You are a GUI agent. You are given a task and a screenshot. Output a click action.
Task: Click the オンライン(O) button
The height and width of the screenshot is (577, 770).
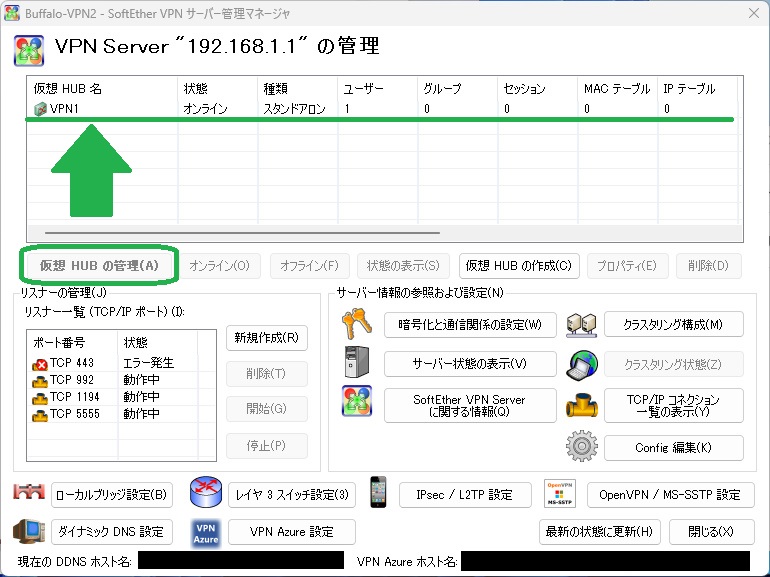[220, 266]
